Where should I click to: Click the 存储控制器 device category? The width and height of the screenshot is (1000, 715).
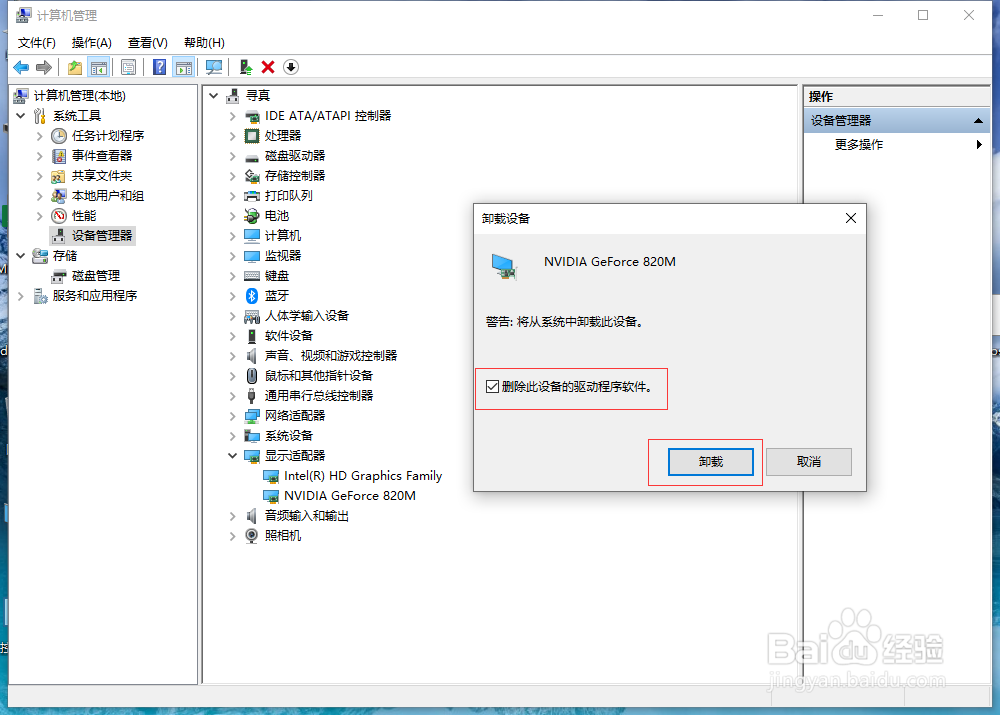tap(295, 175)
